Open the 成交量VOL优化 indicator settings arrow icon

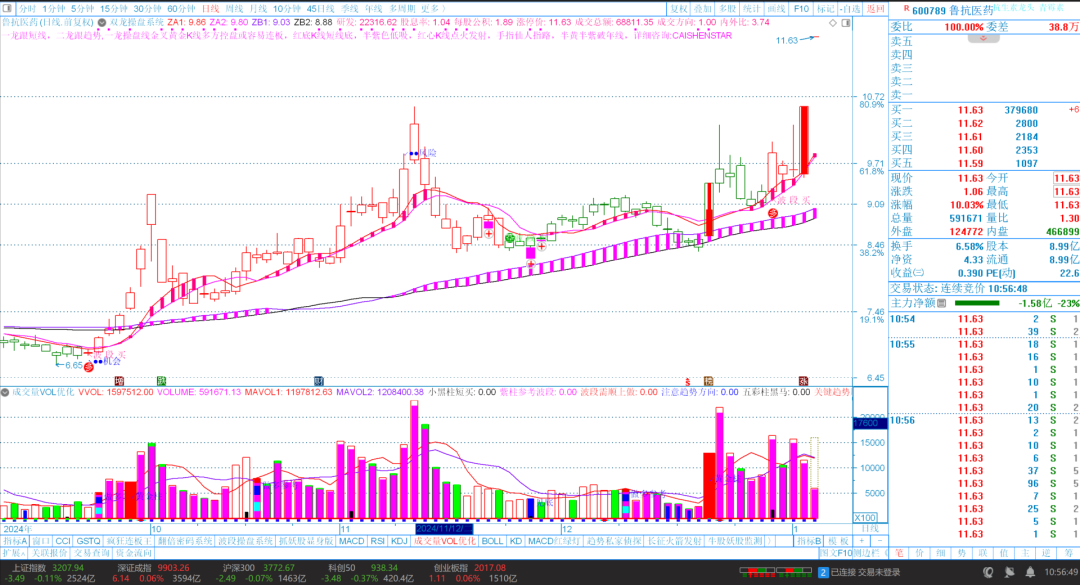[5, 392]
